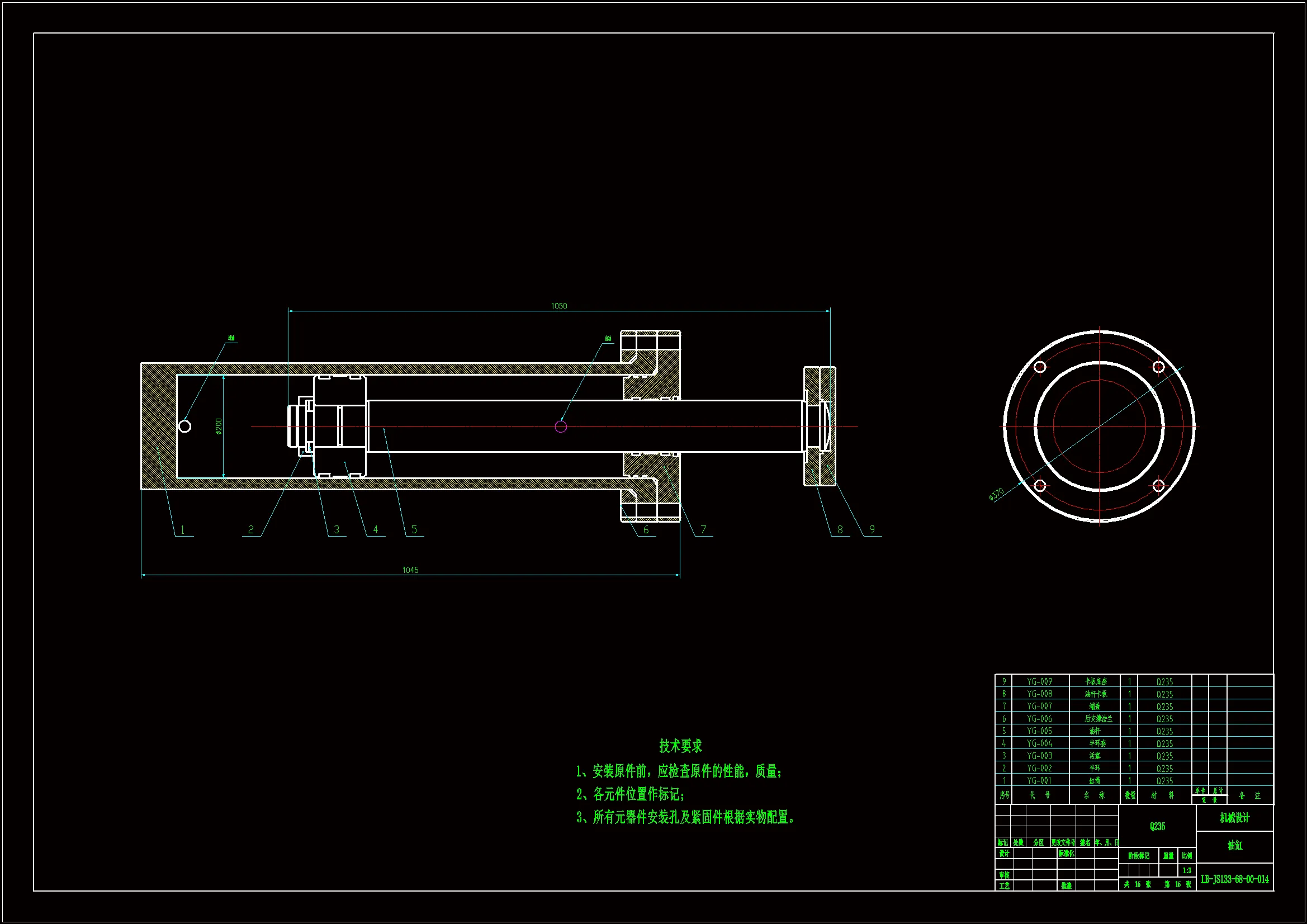The height and width of the screenshot is (924, 1307).
Task: Select small white circle inside cylinder
Action: pos(185,426)
